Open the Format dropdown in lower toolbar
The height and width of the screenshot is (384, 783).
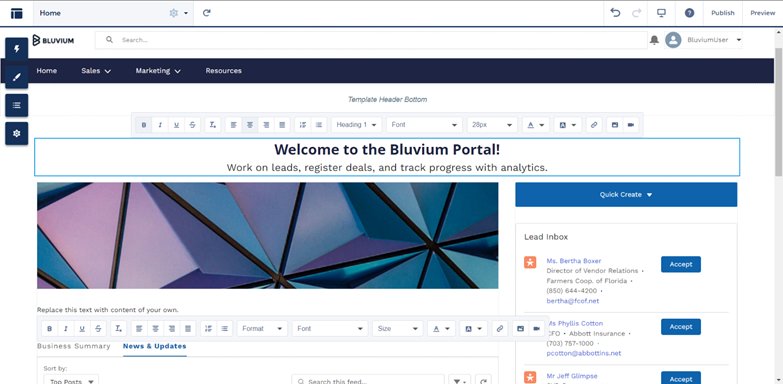tap(262, 329)
